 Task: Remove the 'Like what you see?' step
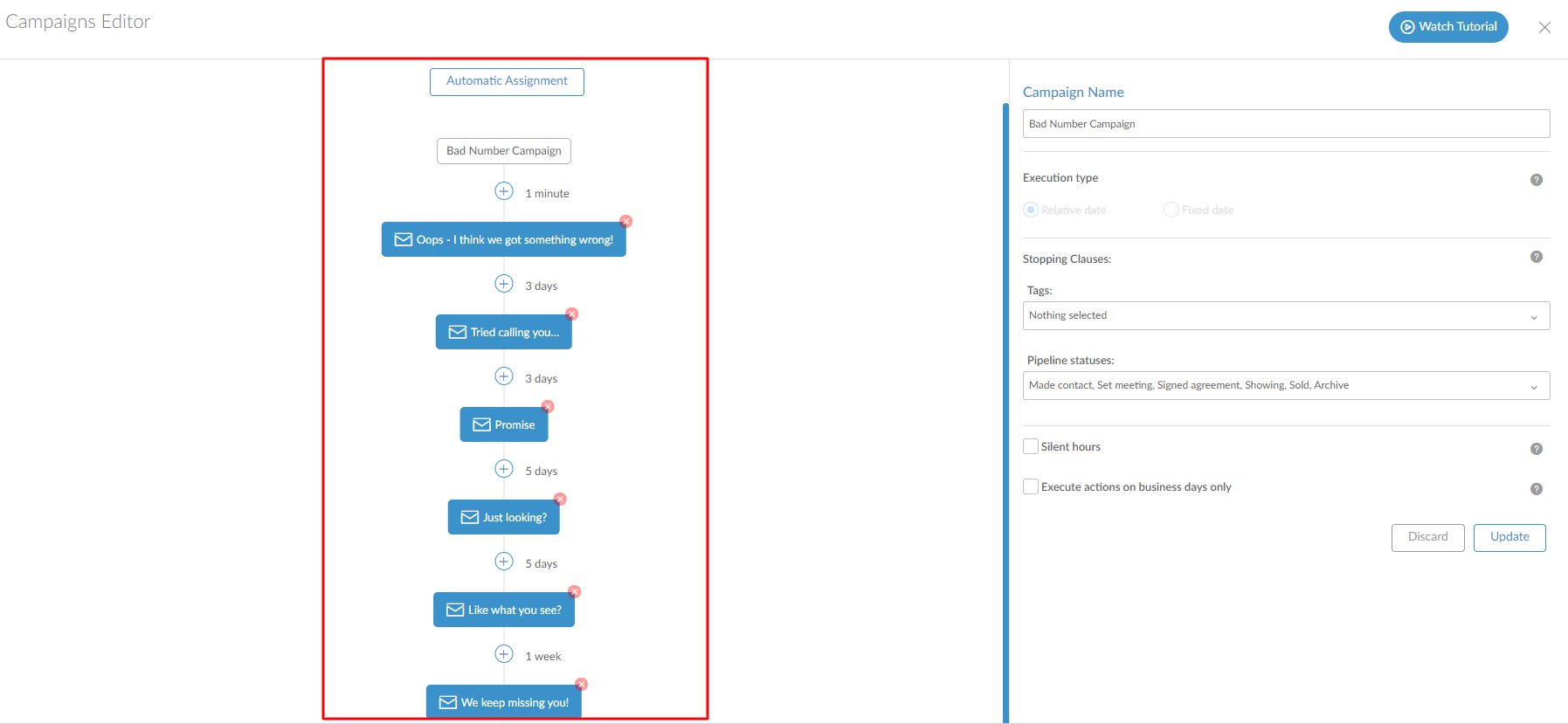click(575, 592)
